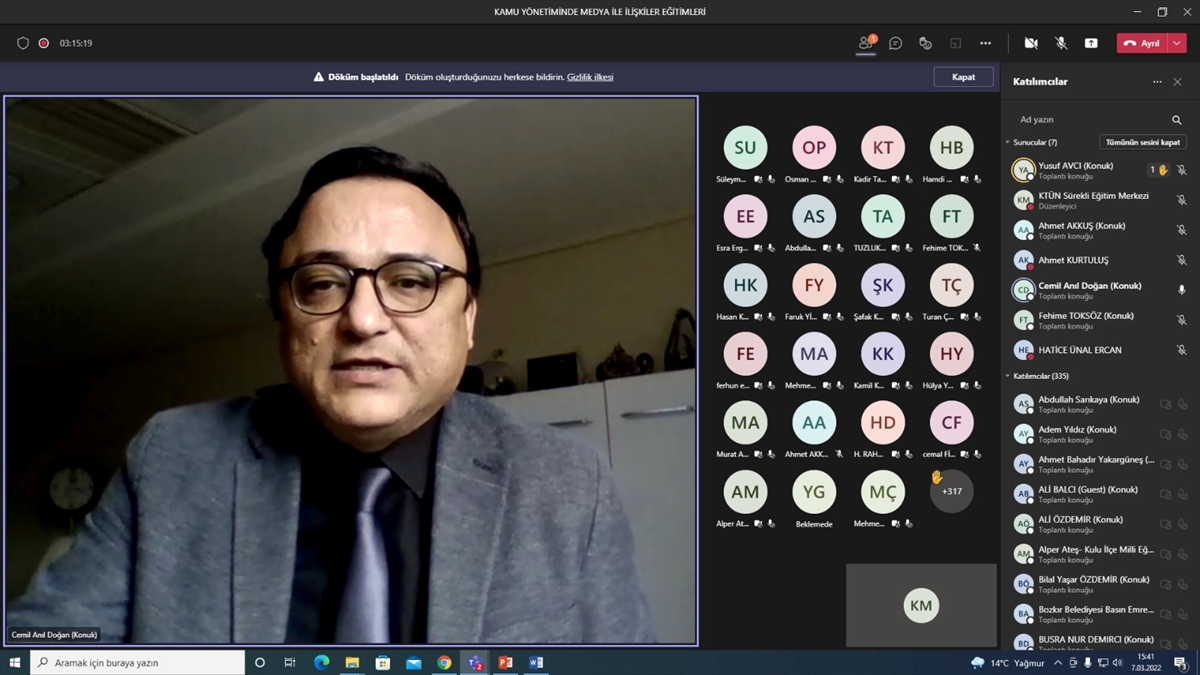Viewport: 1200px width, 675px height.
Task: Click the raised hand icon next to Yusuf AVCI
Action: (1162, 170)
